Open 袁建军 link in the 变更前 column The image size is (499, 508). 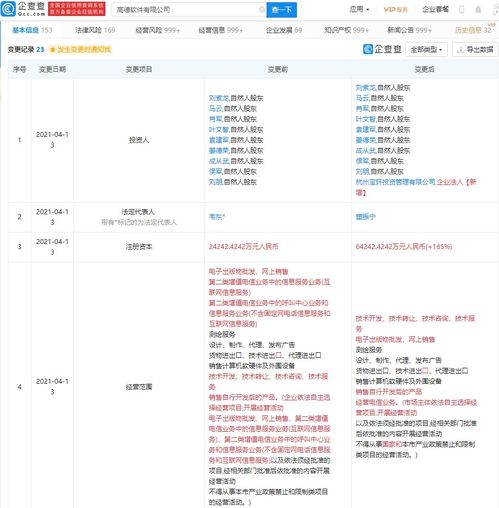point(219,140)
